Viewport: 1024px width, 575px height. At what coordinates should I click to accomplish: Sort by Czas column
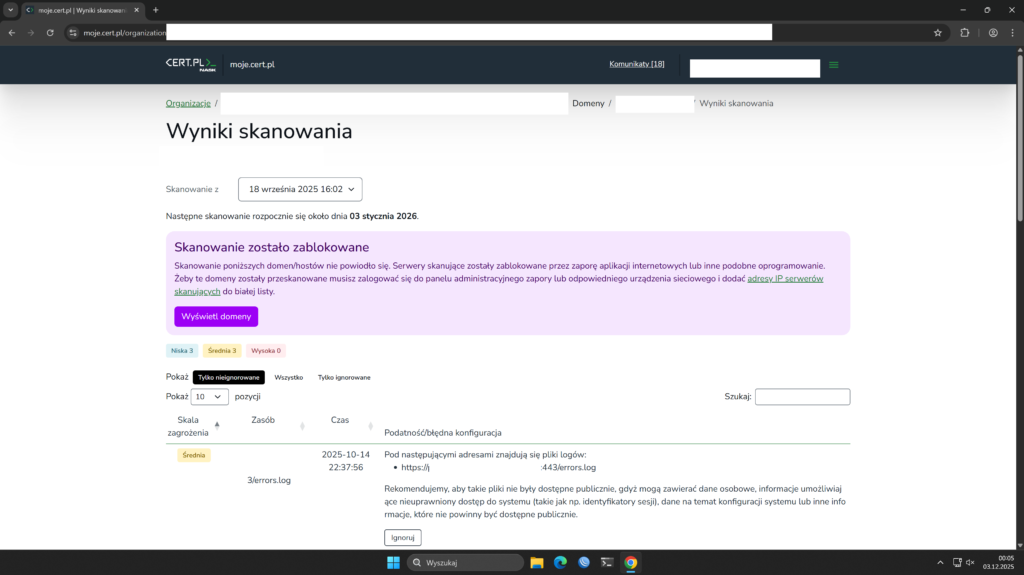[x=344, y=426]
